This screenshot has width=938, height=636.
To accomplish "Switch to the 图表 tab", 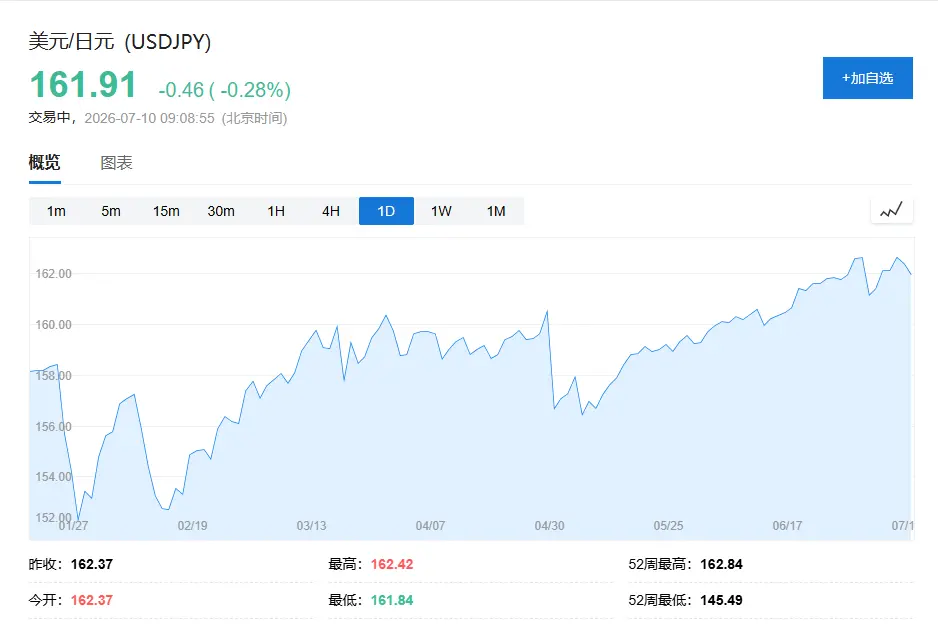I will 116,163.
